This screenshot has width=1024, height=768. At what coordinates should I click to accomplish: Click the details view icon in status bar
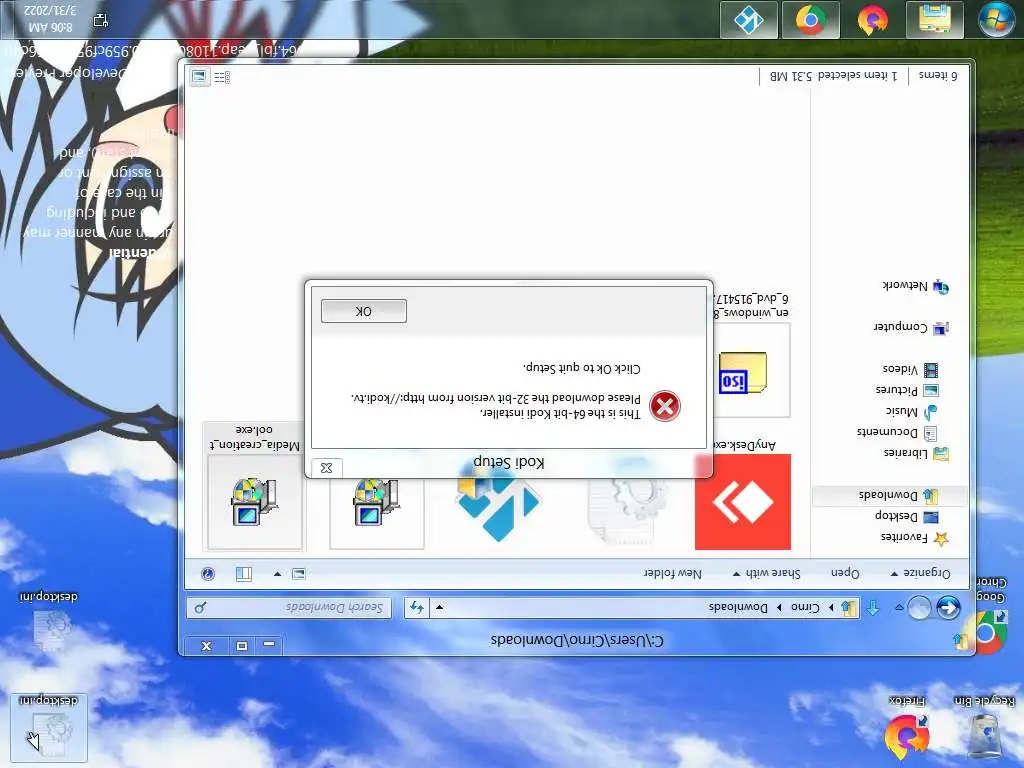pos(222,77)
